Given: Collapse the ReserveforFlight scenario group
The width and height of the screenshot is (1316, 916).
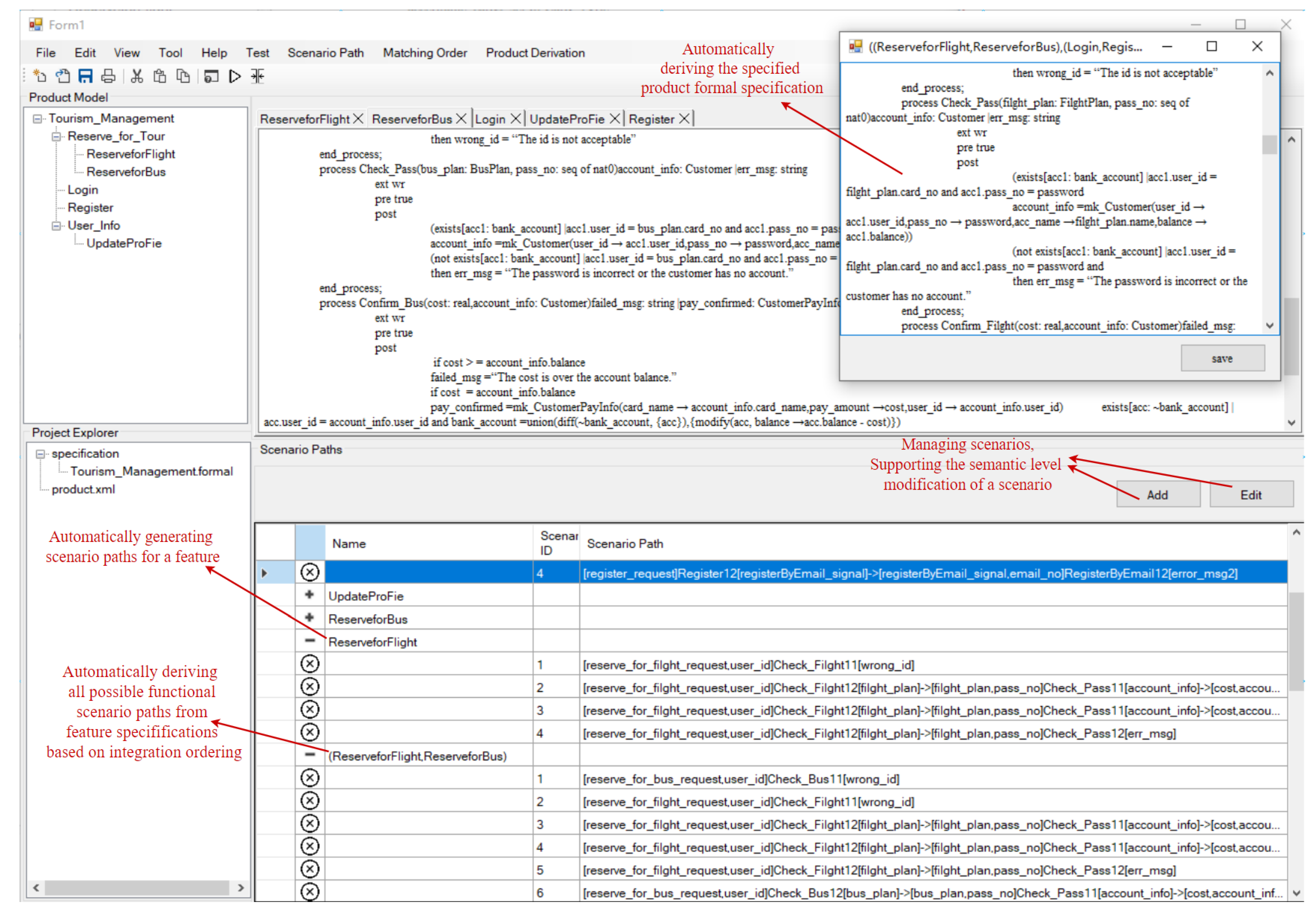Looking at the screenshot, I should tap(310, 641).
